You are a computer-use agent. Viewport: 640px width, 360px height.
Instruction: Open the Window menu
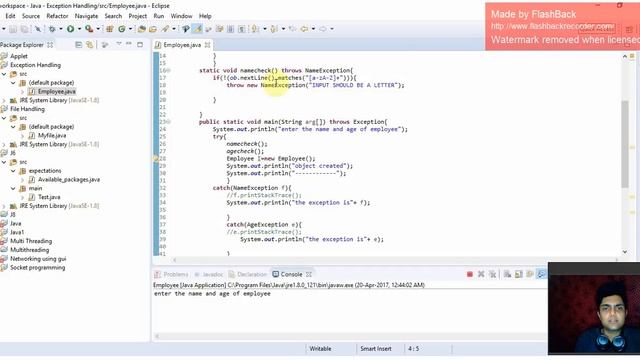181,16
